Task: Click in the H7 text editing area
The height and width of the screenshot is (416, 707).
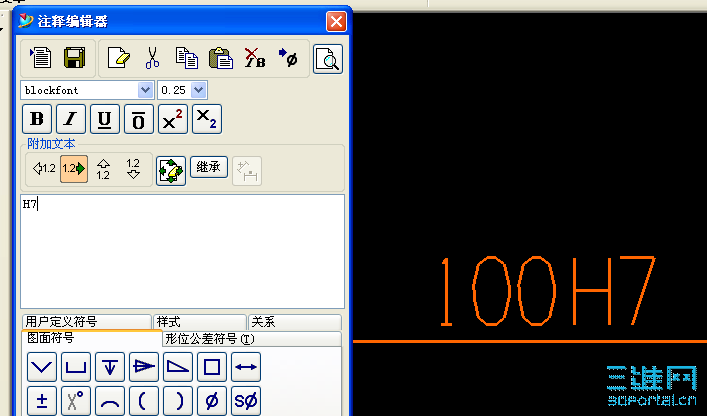Action: (182, 251)
